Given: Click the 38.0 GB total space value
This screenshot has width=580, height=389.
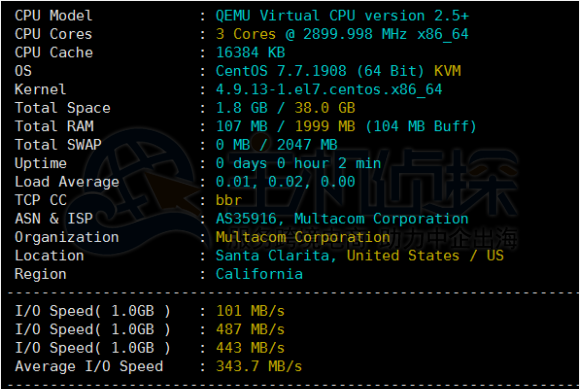Looking at the screenshot, I should pyautogui.click(x=325, y=108).
